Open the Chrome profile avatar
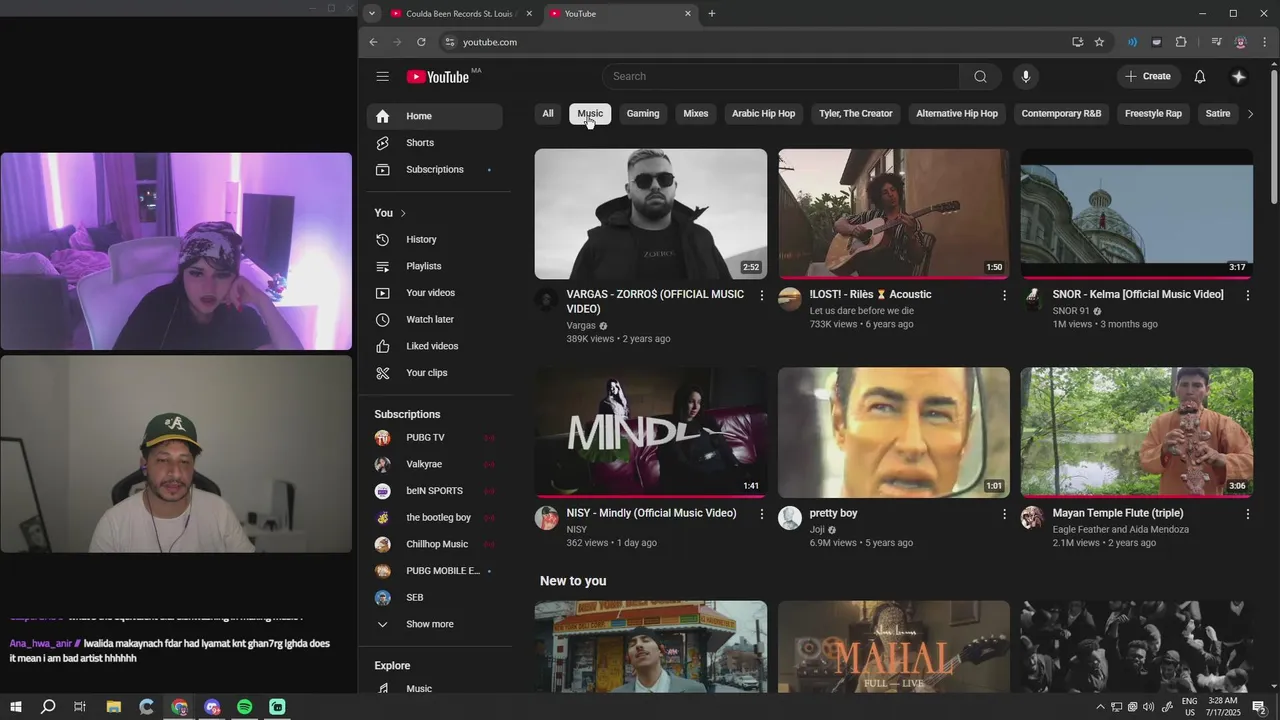This screenshot has width=1280, height=720. click(1240, 42)
